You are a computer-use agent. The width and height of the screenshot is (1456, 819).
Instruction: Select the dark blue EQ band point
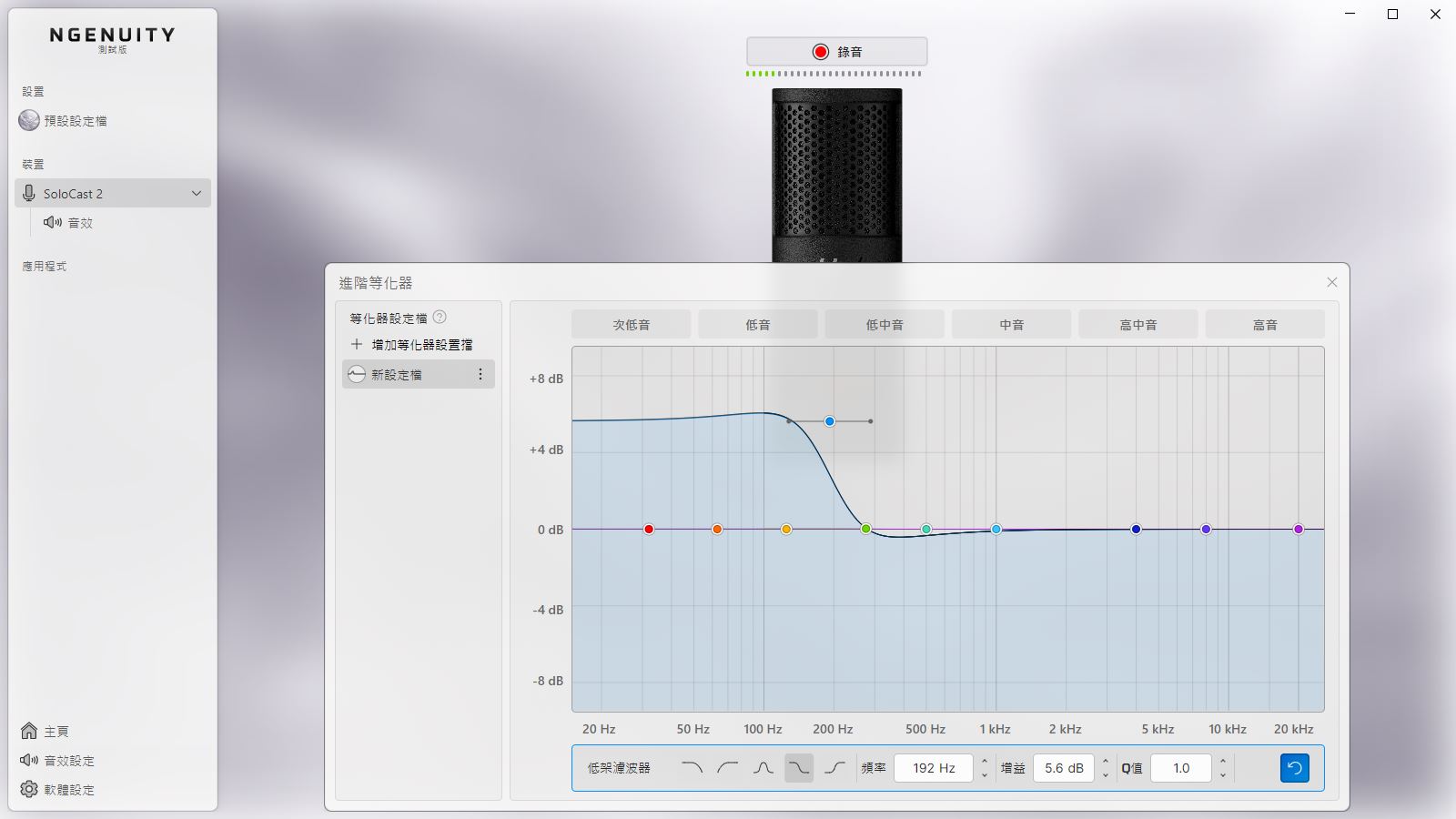click(1136, 529)
